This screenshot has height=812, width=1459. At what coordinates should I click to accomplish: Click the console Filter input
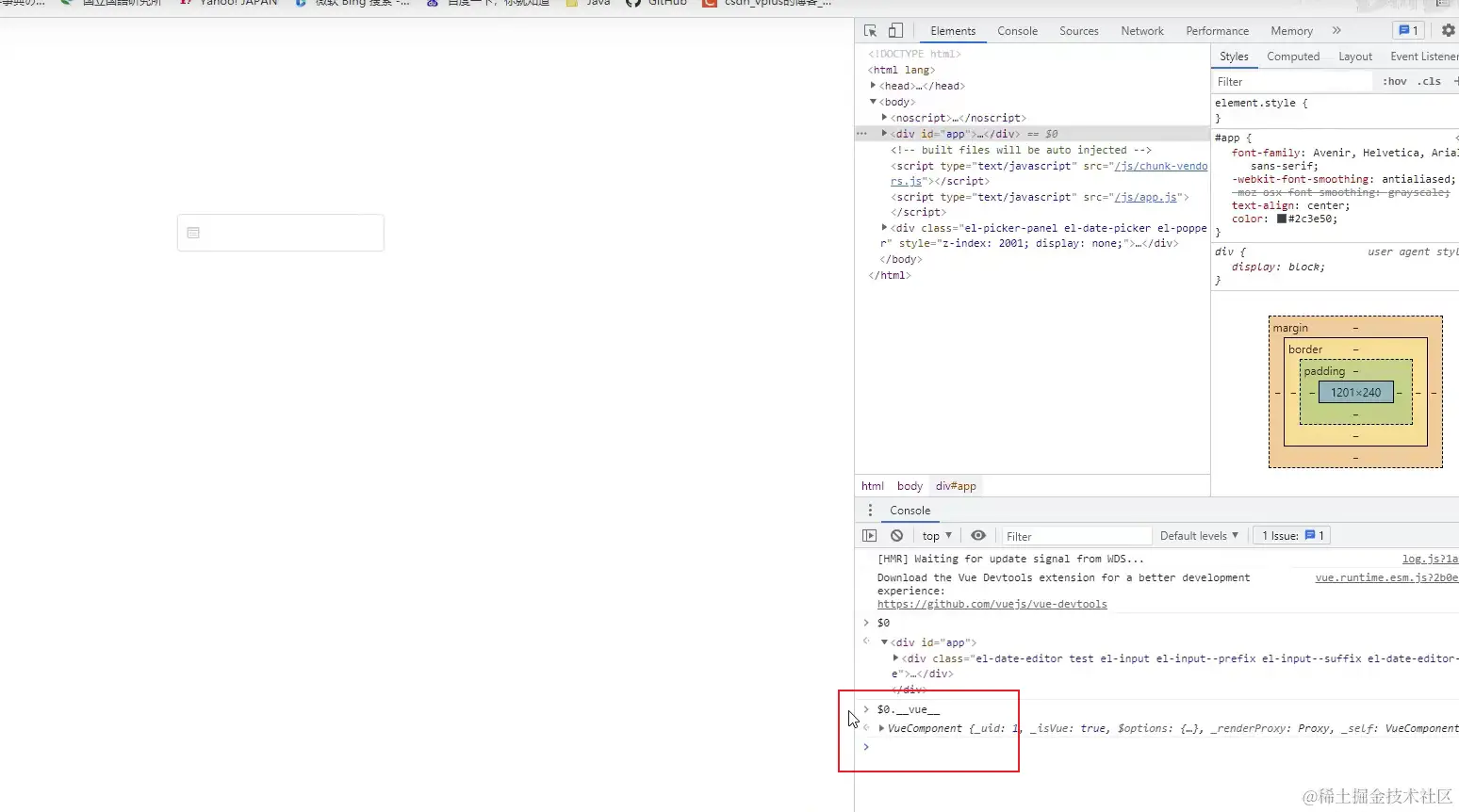[1076, 536]
